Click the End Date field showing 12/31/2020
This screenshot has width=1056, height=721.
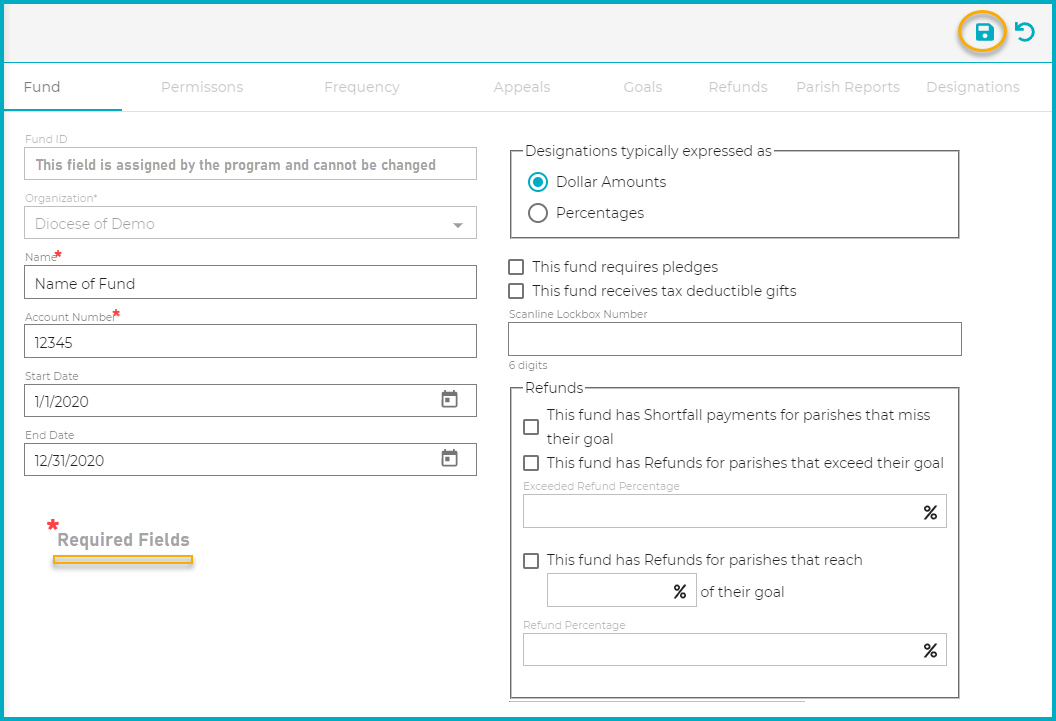click(x=251, y=460)
